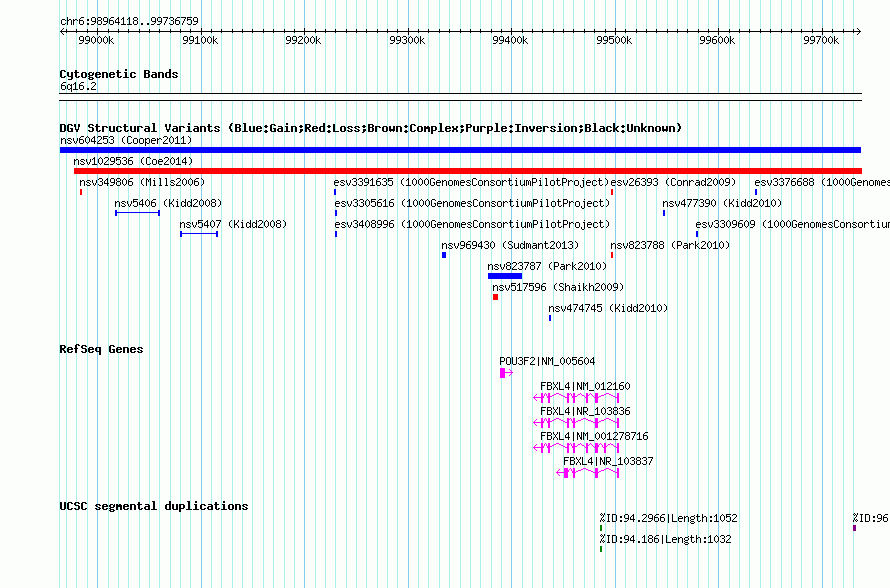Viewport: 890px width, 588px height.
Task: Select esv3305616 1000Genomes variant label
Action: [x=472, y=203]
